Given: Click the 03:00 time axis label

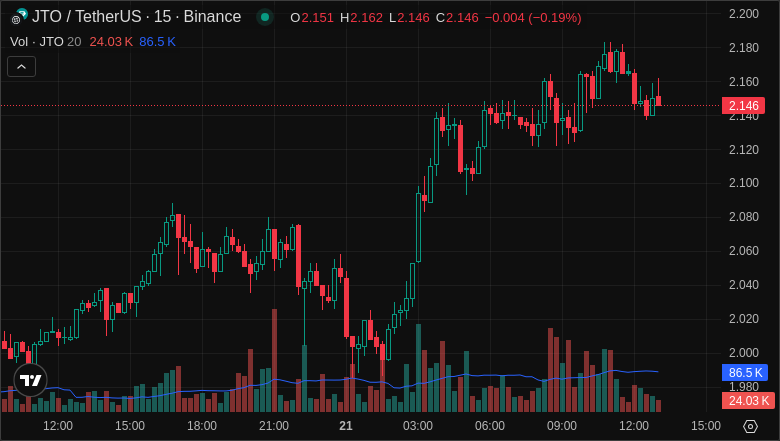Looking at the screenshot, I should [418, 426].
